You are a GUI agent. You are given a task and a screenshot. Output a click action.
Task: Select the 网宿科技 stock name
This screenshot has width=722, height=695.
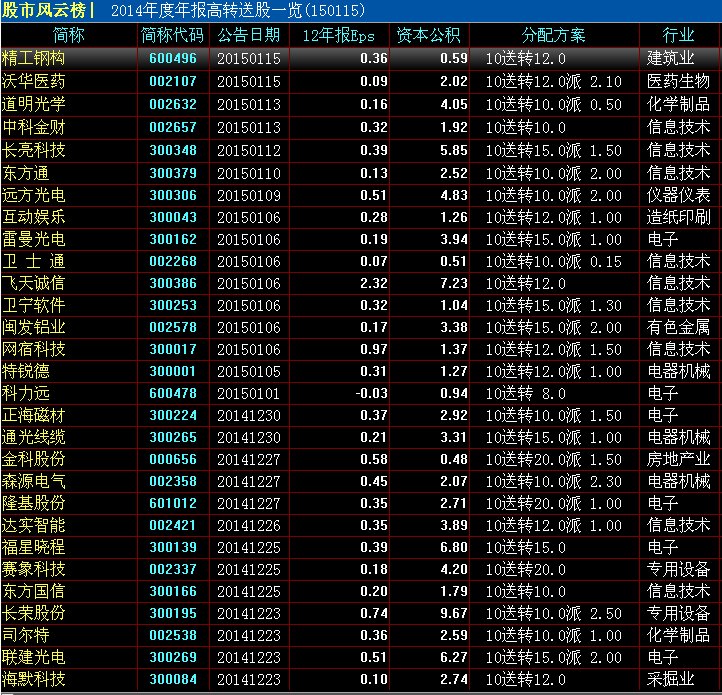pyautogui.click(x=34, y=350)
